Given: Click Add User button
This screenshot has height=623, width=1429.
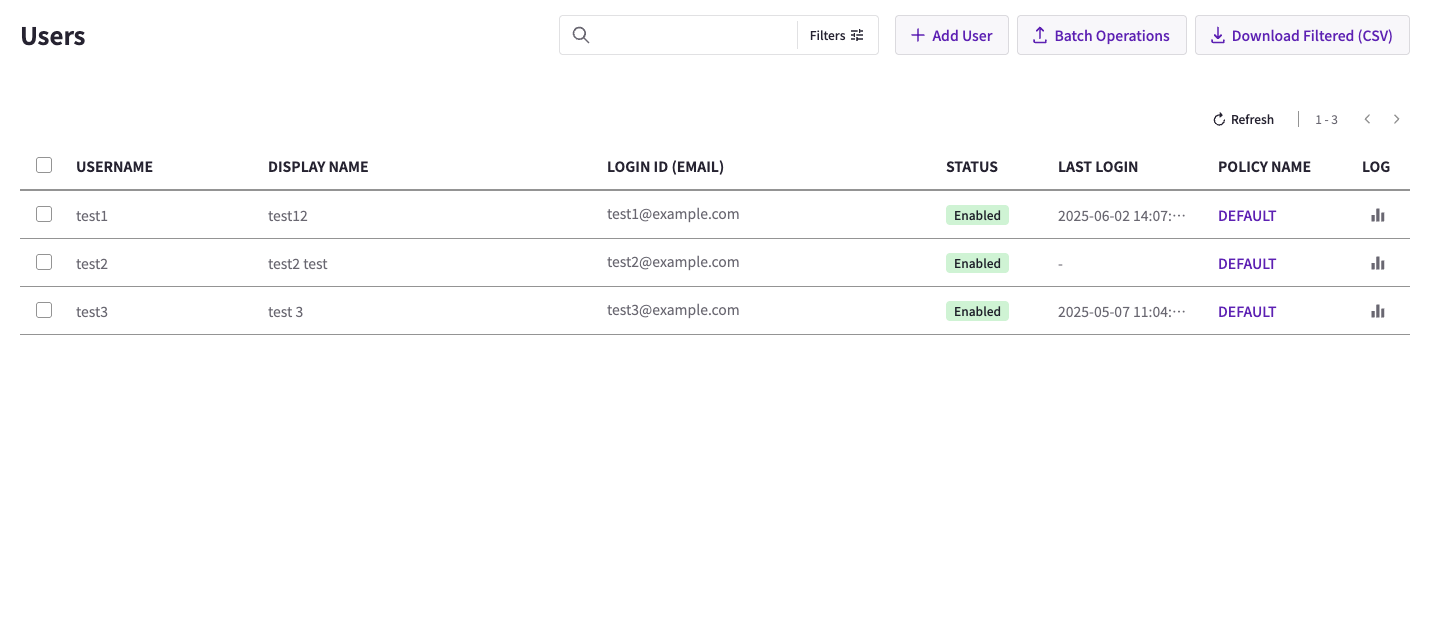Looking at the screenshot, I should tap(951, 35).
